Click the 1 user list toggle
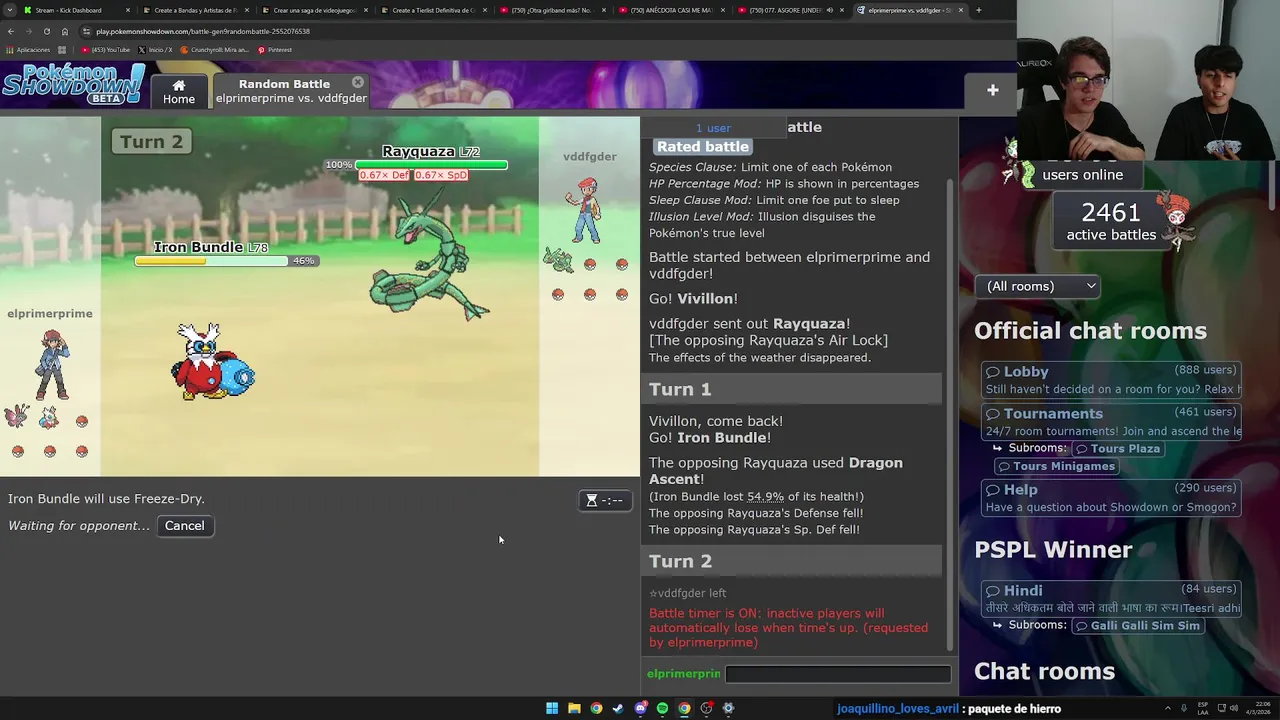 (x=713, y=128)
